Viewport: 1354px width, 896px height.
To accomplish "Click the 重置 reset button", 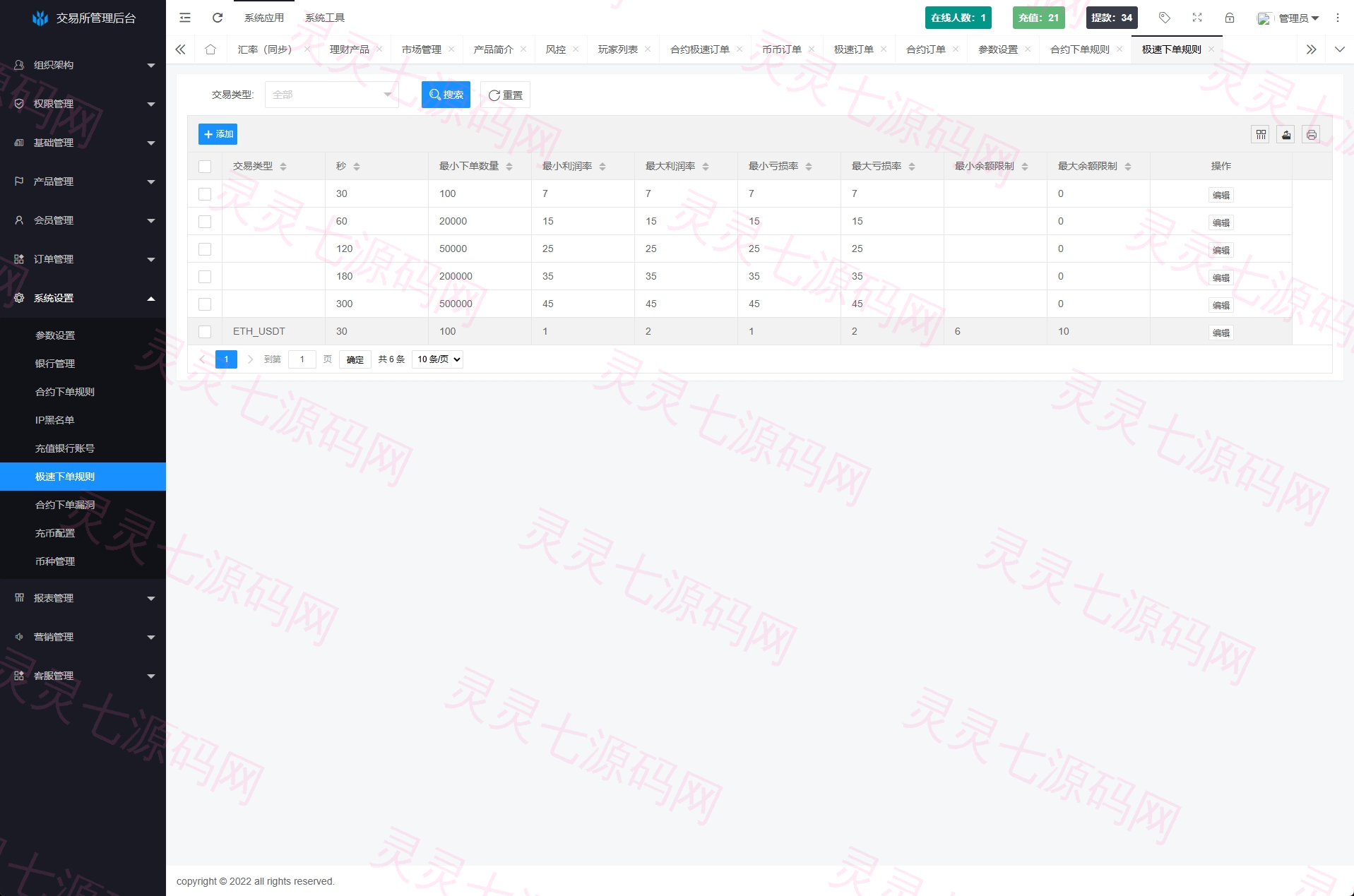I will coord(505,95).
